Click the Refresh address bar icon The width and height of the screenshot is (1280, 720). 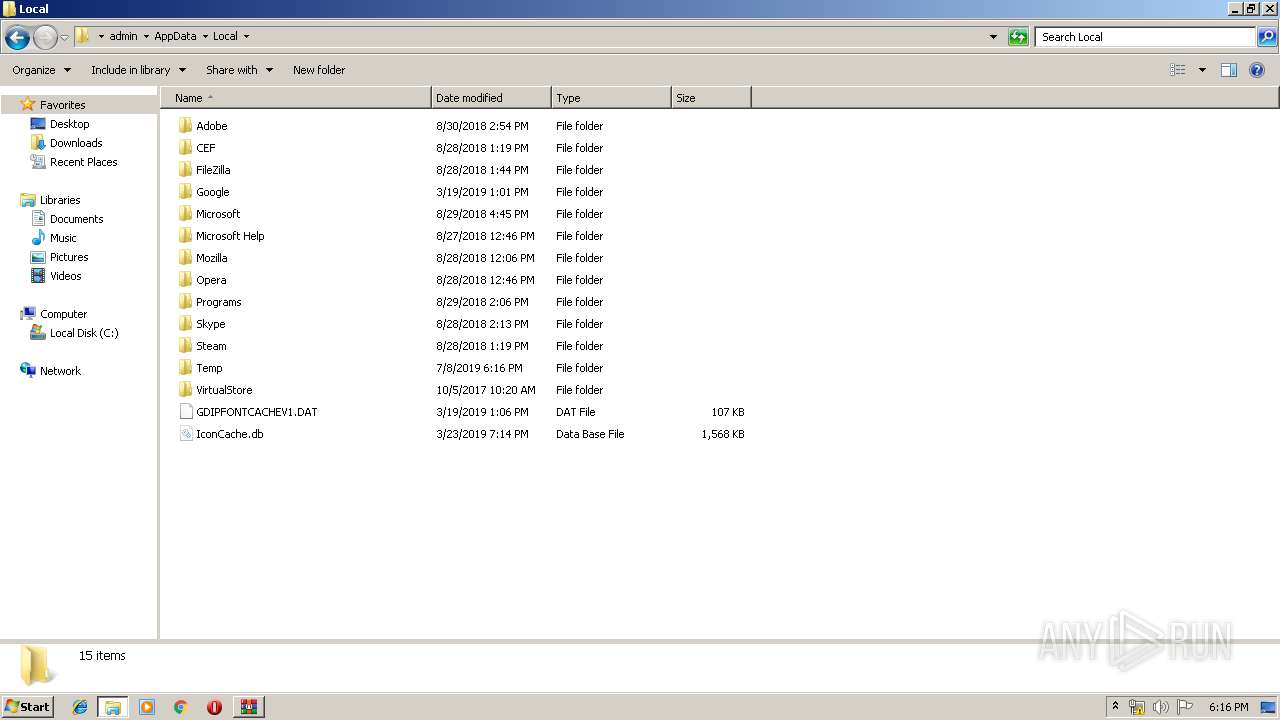1018,37
